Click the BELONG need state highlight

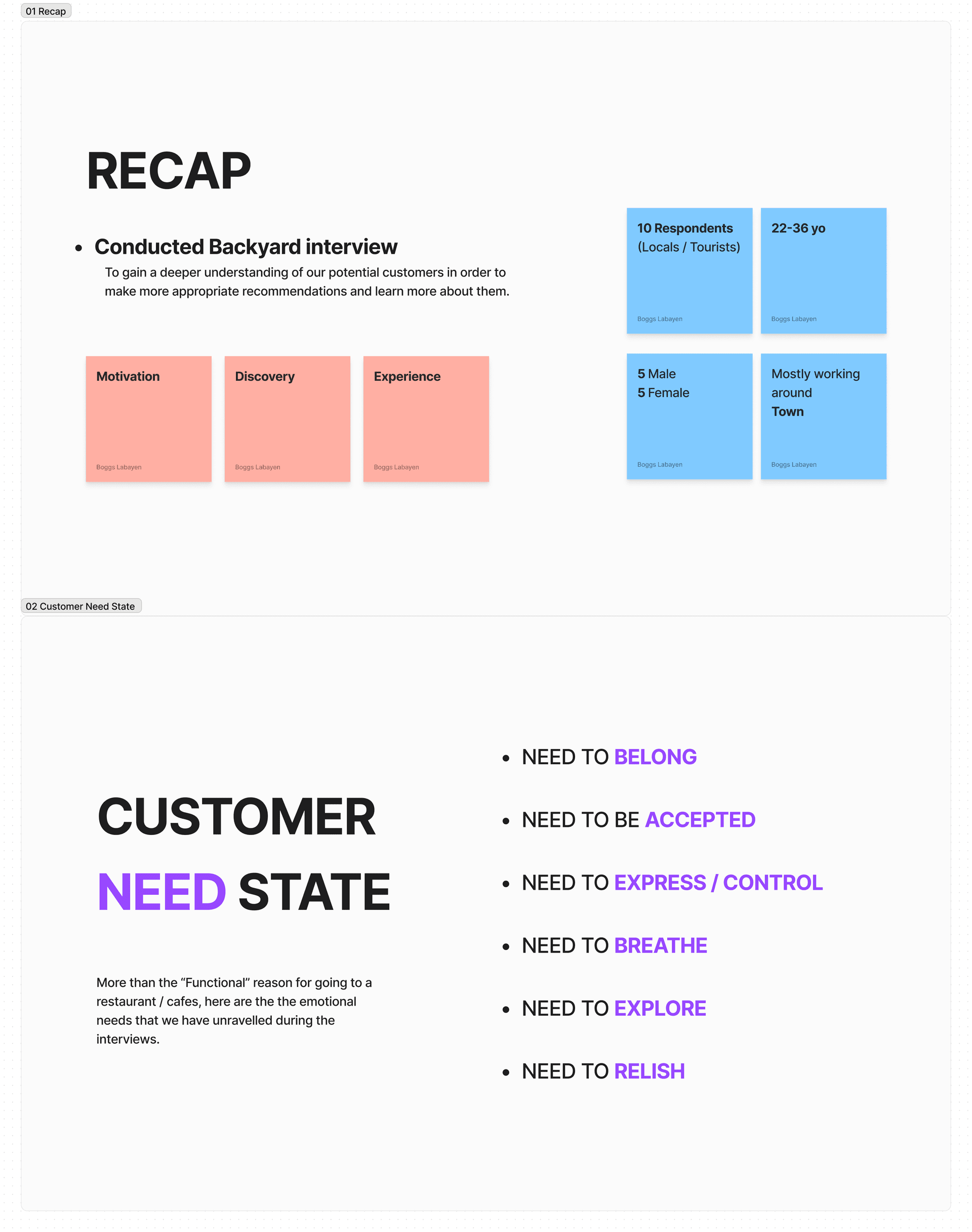coord(654,755)
